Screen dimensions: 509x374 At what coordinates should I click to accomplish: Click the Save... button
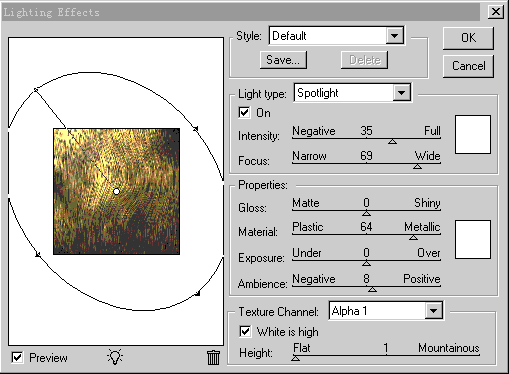[283, 60]
